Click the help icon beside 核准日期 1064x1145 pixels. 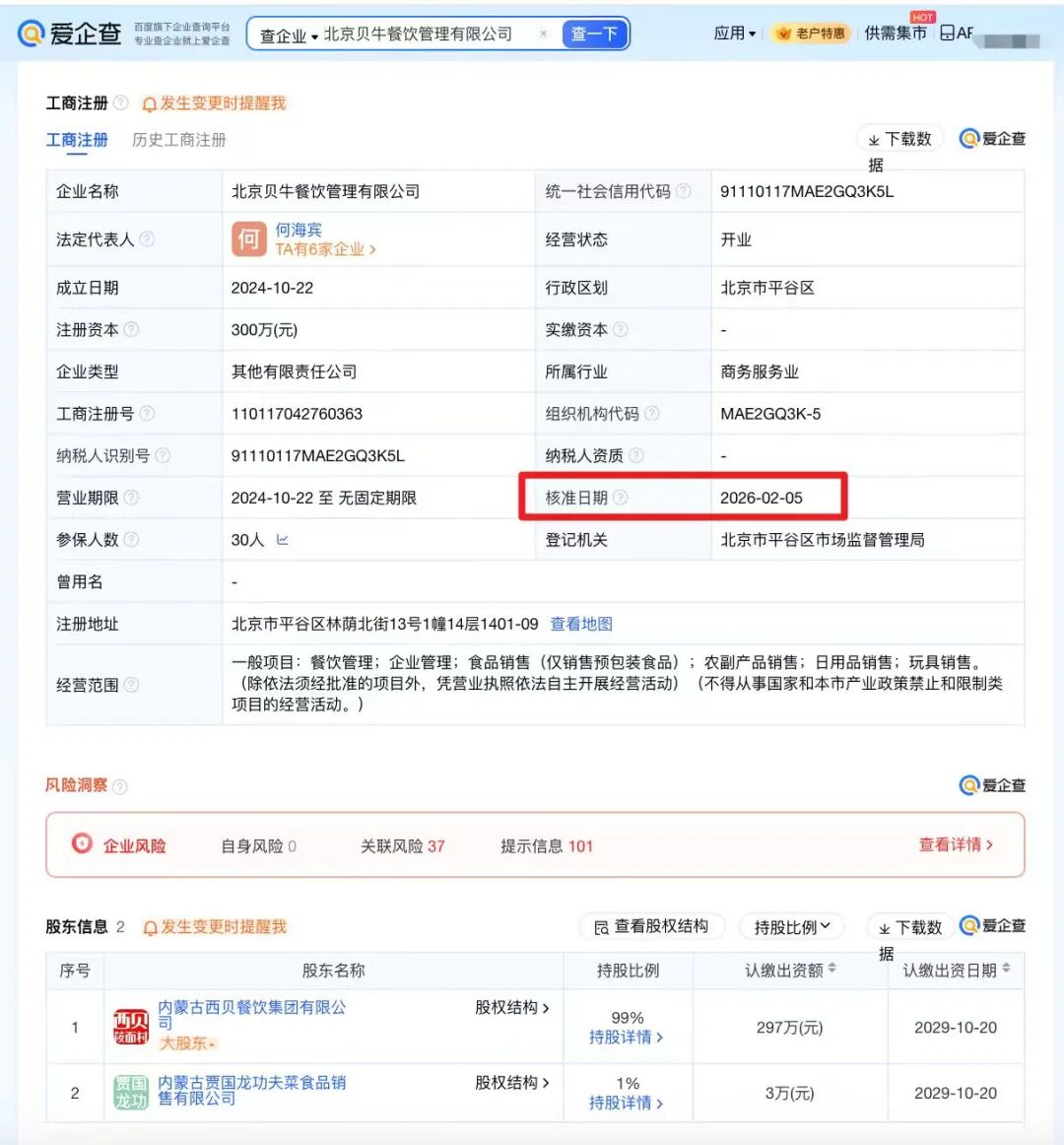(623, 498)
